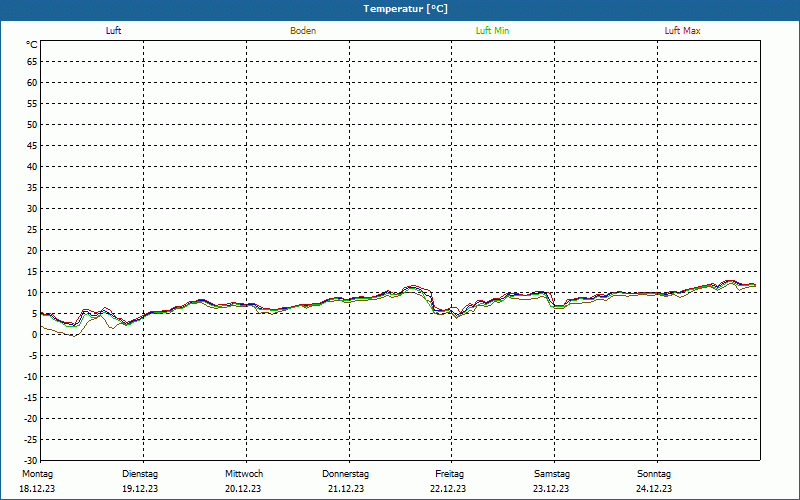This screenshot has width=800, height=500.
Task: Select the Samstag day label
Action: click(552, 474)
